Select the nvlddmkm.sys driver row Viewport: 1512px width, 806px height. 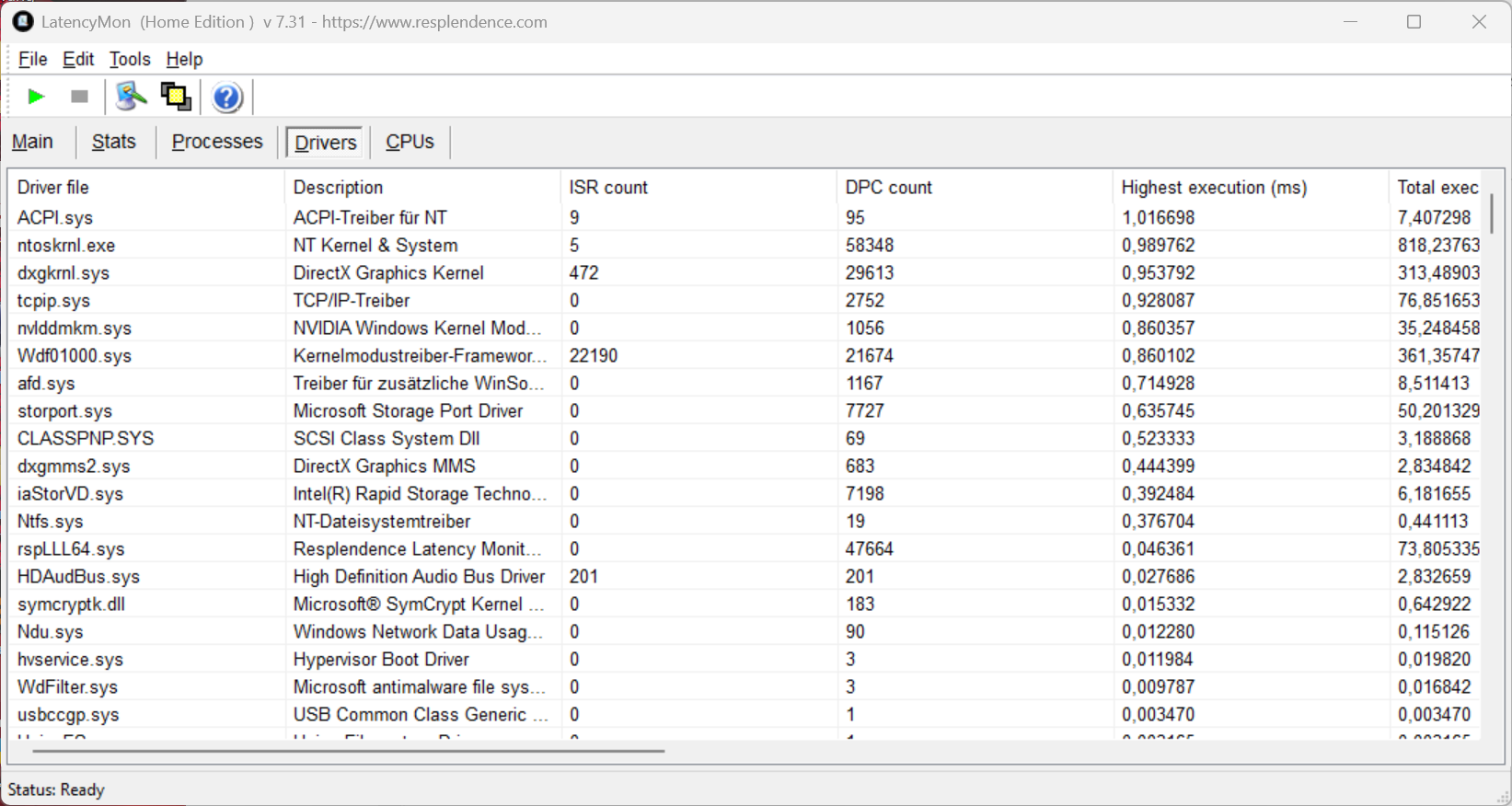point(75,328)
